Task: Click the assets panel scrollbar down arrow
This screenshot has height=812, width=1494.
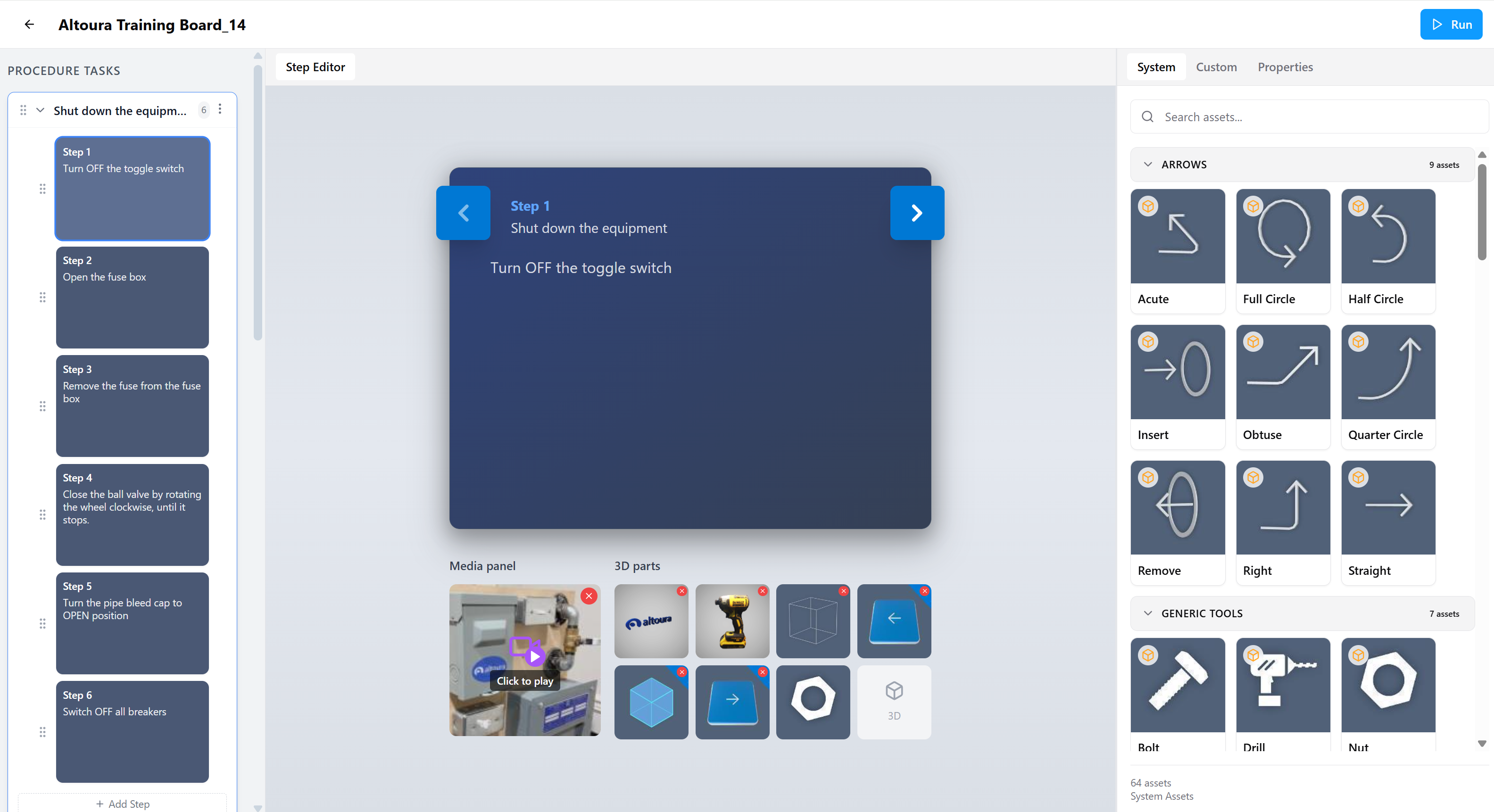Action: coord(1481,743)
